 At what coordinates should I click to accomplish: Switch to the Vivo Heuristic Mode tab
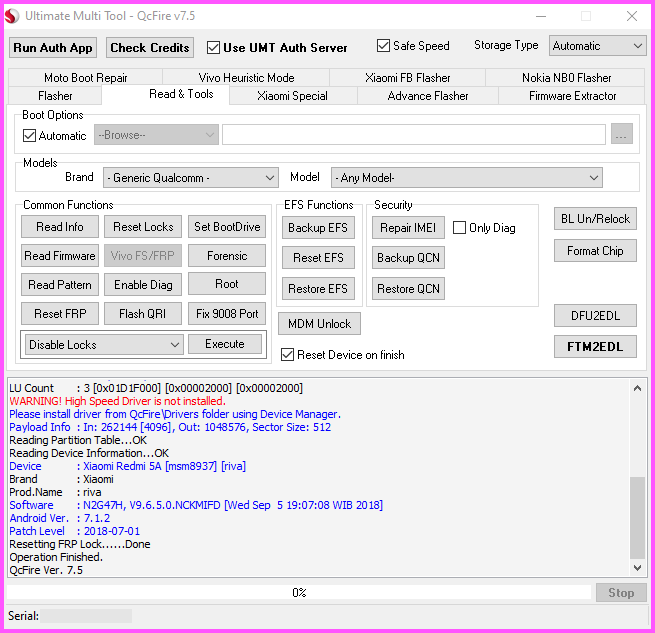pyautogui.click(x=246, y=78)
